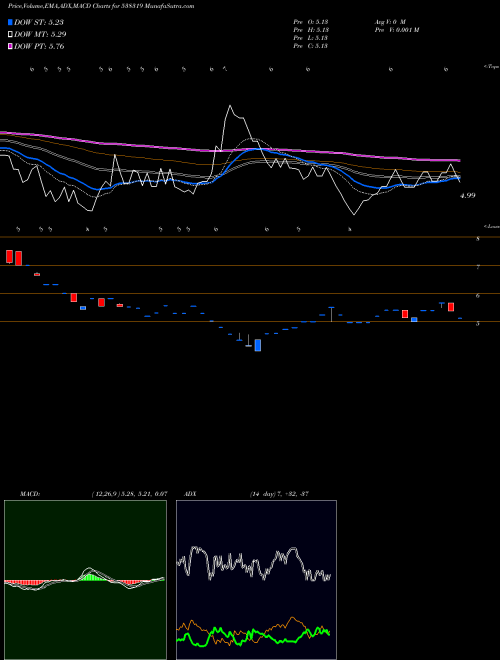This screenshot has width=500, height=660.
Task: Click the 4.99 last price label
Action: tap(468, 195)
